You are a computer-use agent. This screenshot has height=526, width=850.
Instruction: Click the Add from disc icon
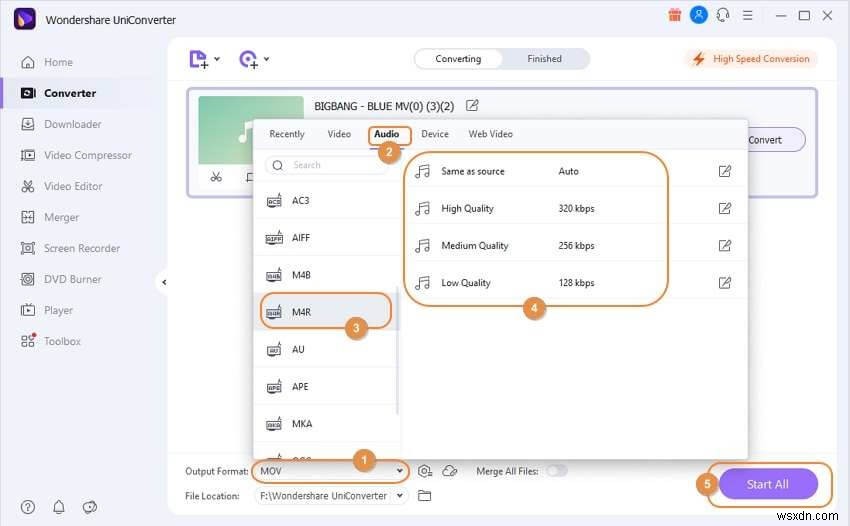coord(248,59)
